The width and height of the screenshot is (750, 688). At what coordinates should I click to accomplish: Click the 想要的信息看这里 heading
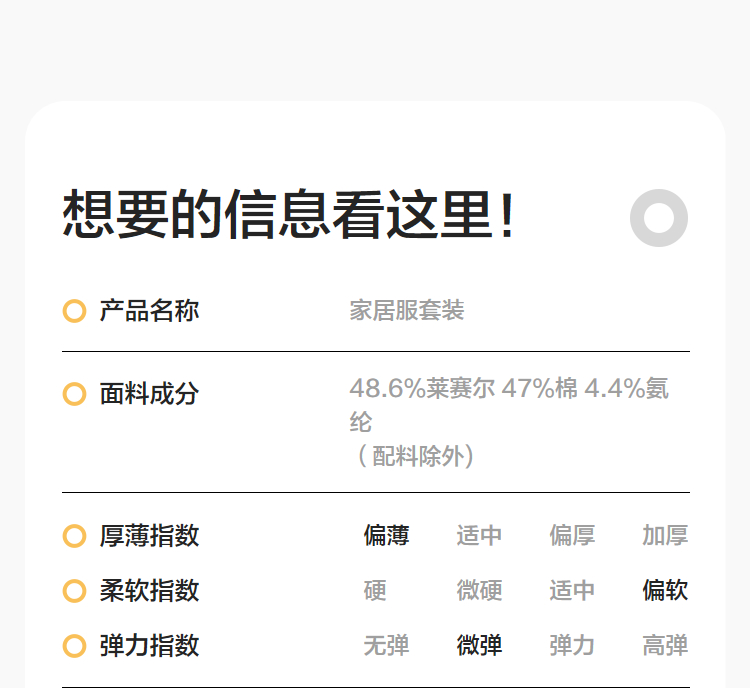click(290, 215)
